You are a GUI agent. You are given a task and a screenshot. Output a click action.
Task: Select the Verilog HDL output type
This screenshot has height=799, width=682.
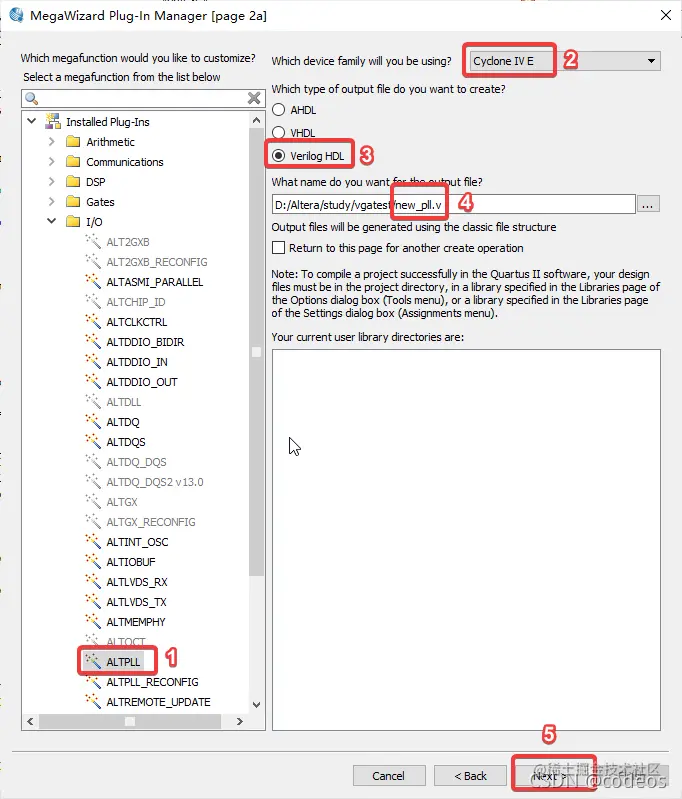[278, 155]
